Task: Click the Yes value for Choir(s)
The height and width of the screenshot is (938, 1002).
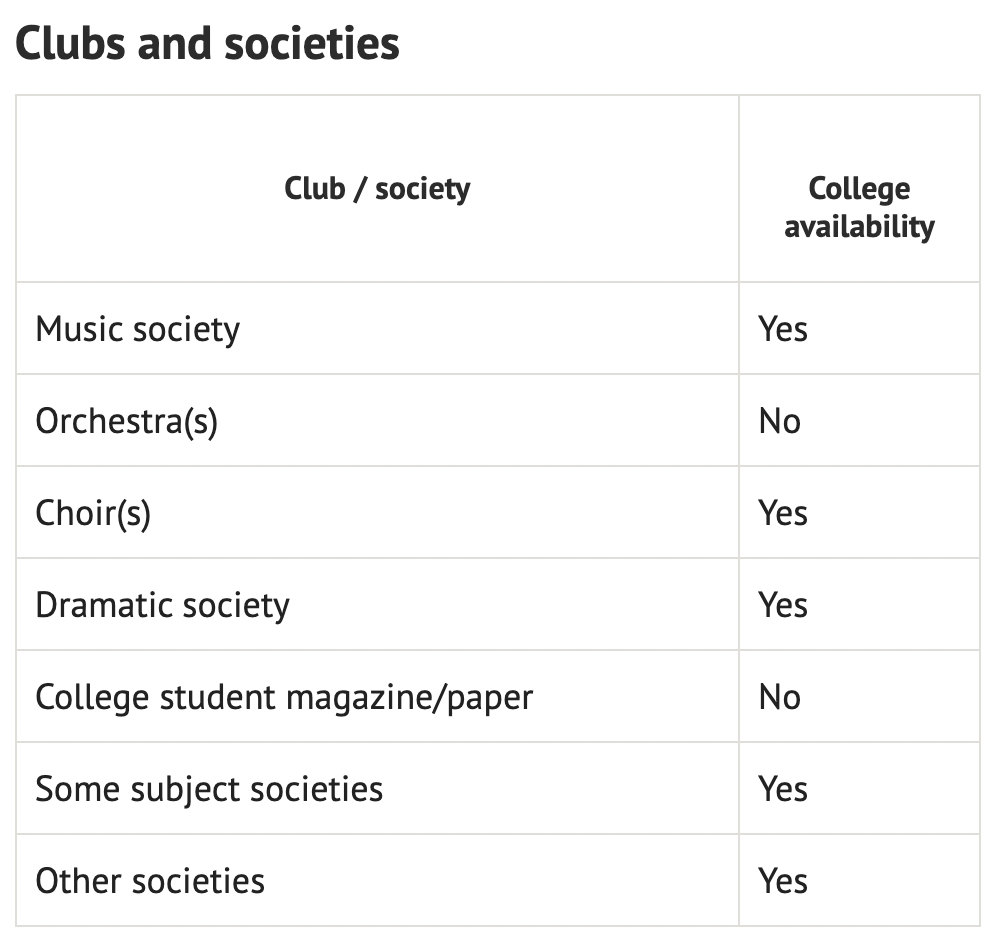Action: pos(783,514)
